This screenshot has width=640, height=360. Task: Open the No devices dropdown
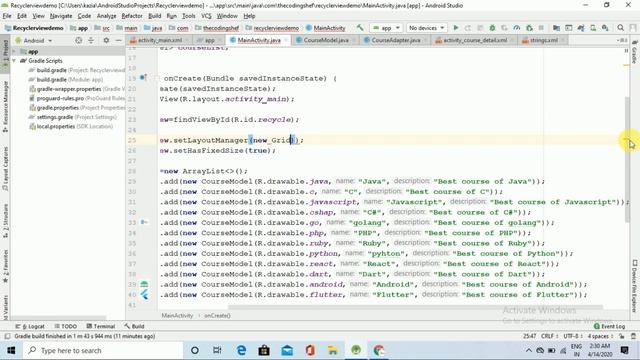[426, 28]
